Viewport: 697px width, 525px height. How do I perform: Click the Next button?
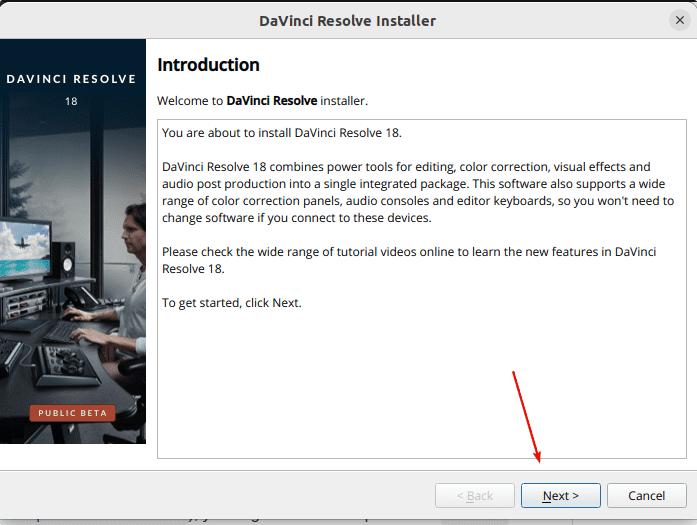point(560,495)
